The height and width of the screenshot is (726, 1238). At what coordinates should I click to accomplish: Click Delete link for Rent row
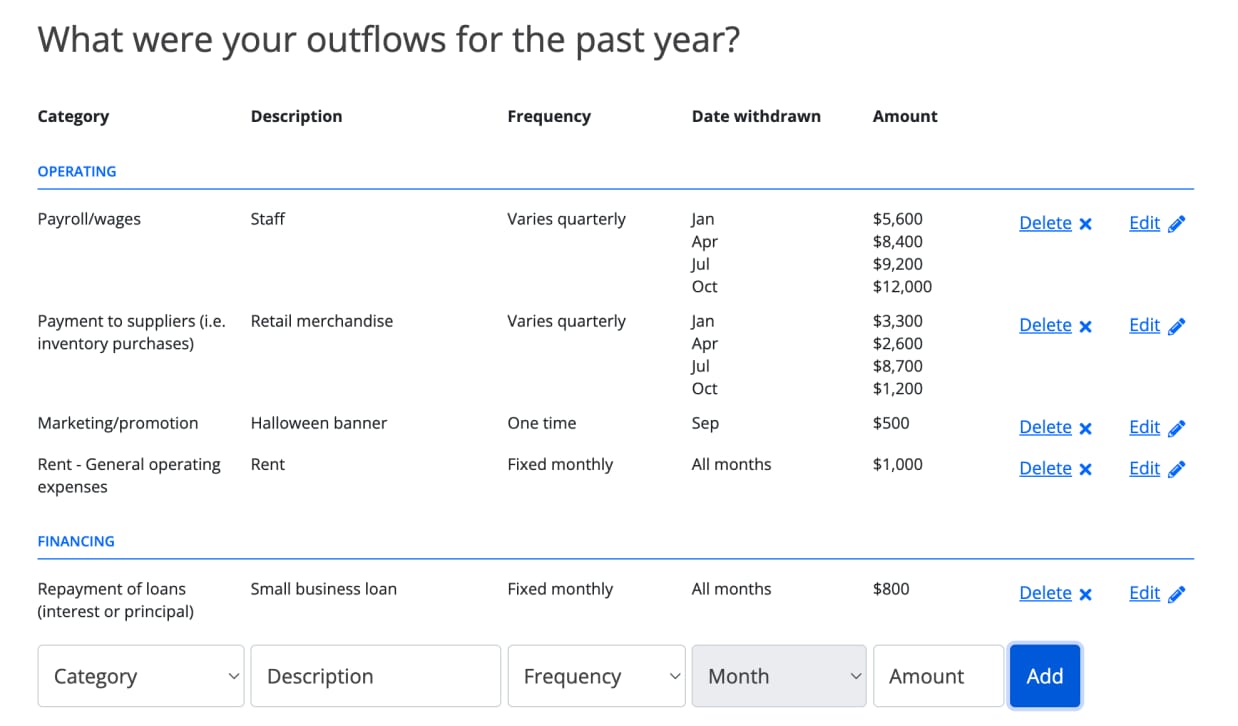coord(1045,468)
